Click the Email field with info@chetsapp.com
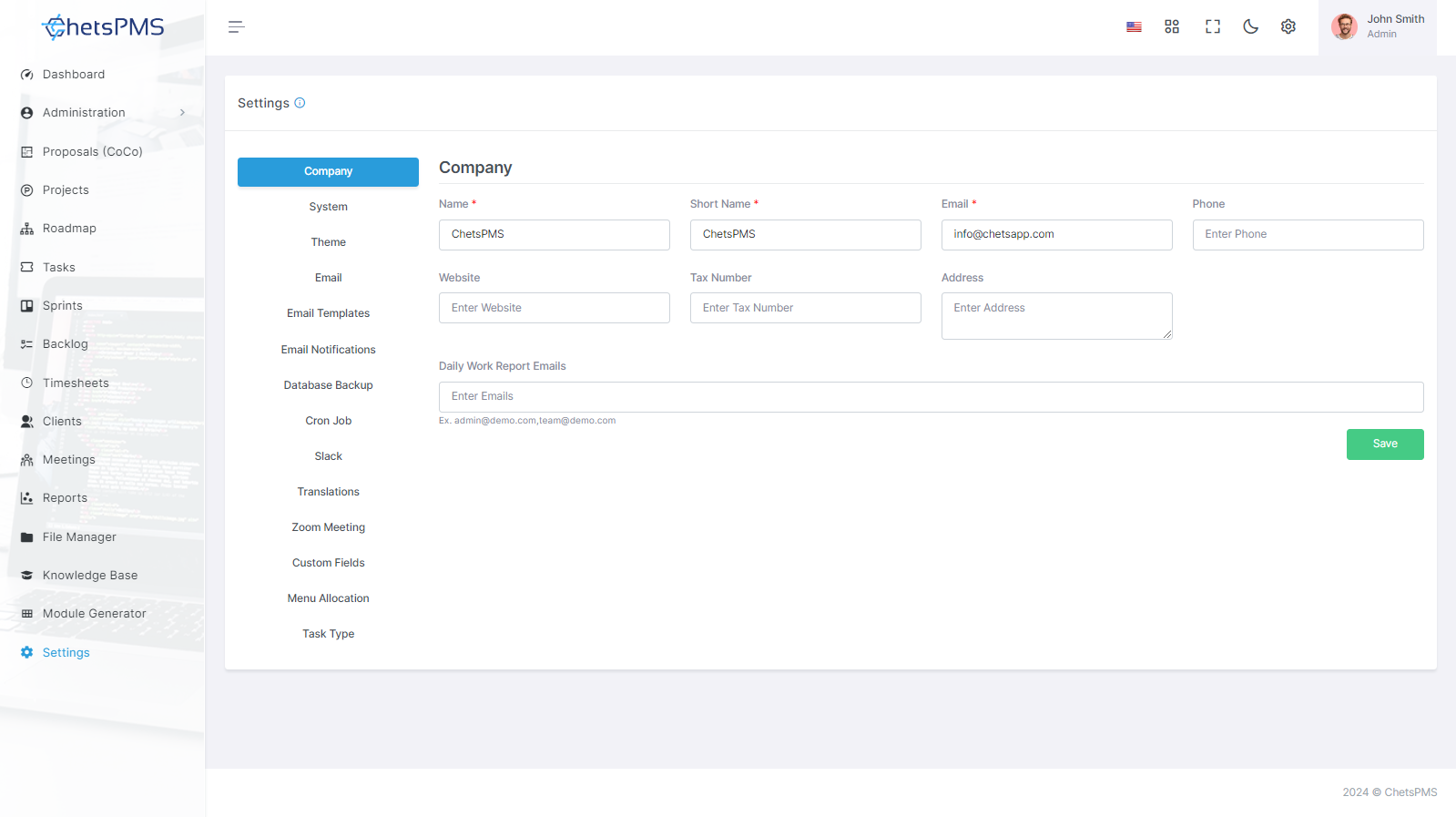The image size is (1456, 817). point(1057,235)
